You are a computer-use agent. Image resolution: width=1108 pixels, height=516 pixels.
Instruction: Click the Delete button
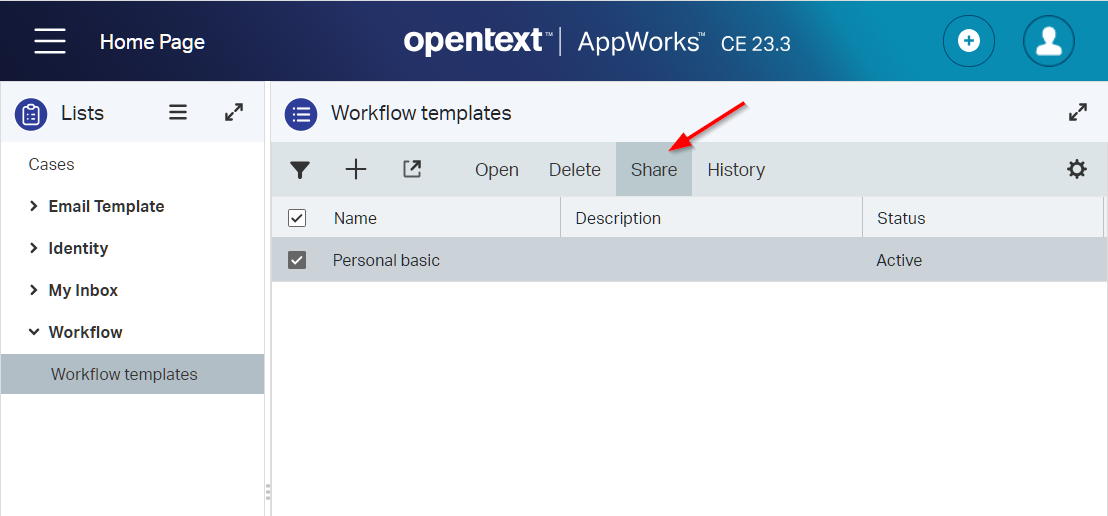click(x=575, y=170)
